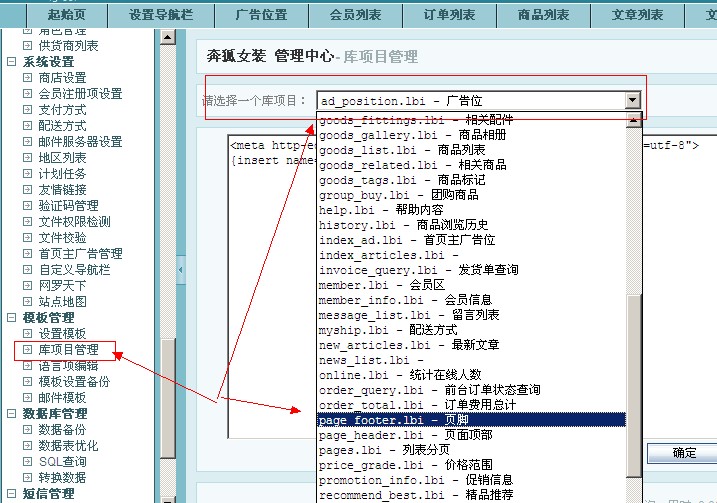Collapse the sidebar with splitter arrow
The width and height of the screenshot is (717, 503).
pos(181,270)
